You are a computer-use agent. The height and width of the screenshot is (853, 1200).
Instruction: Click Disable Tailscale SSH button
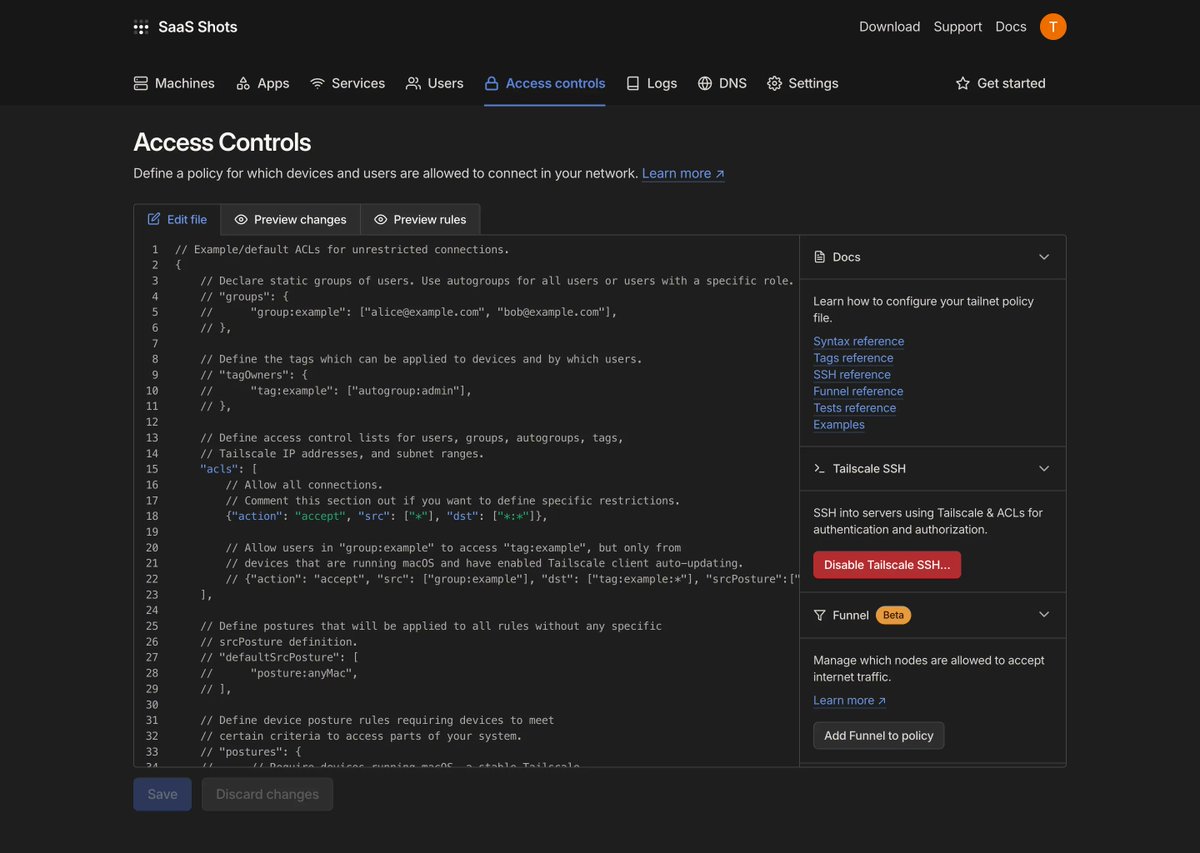point(887,565)
